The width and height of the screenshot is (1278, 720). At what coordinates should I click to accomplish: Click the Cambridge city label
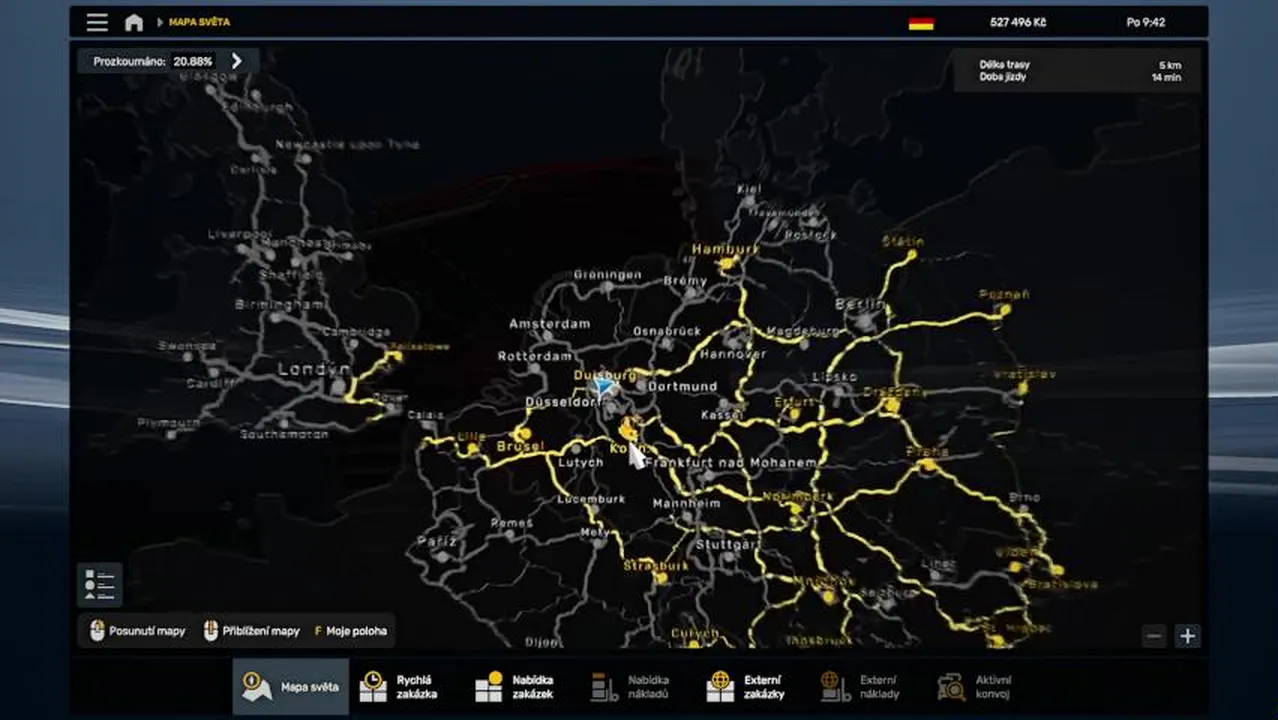click(356, 331)
